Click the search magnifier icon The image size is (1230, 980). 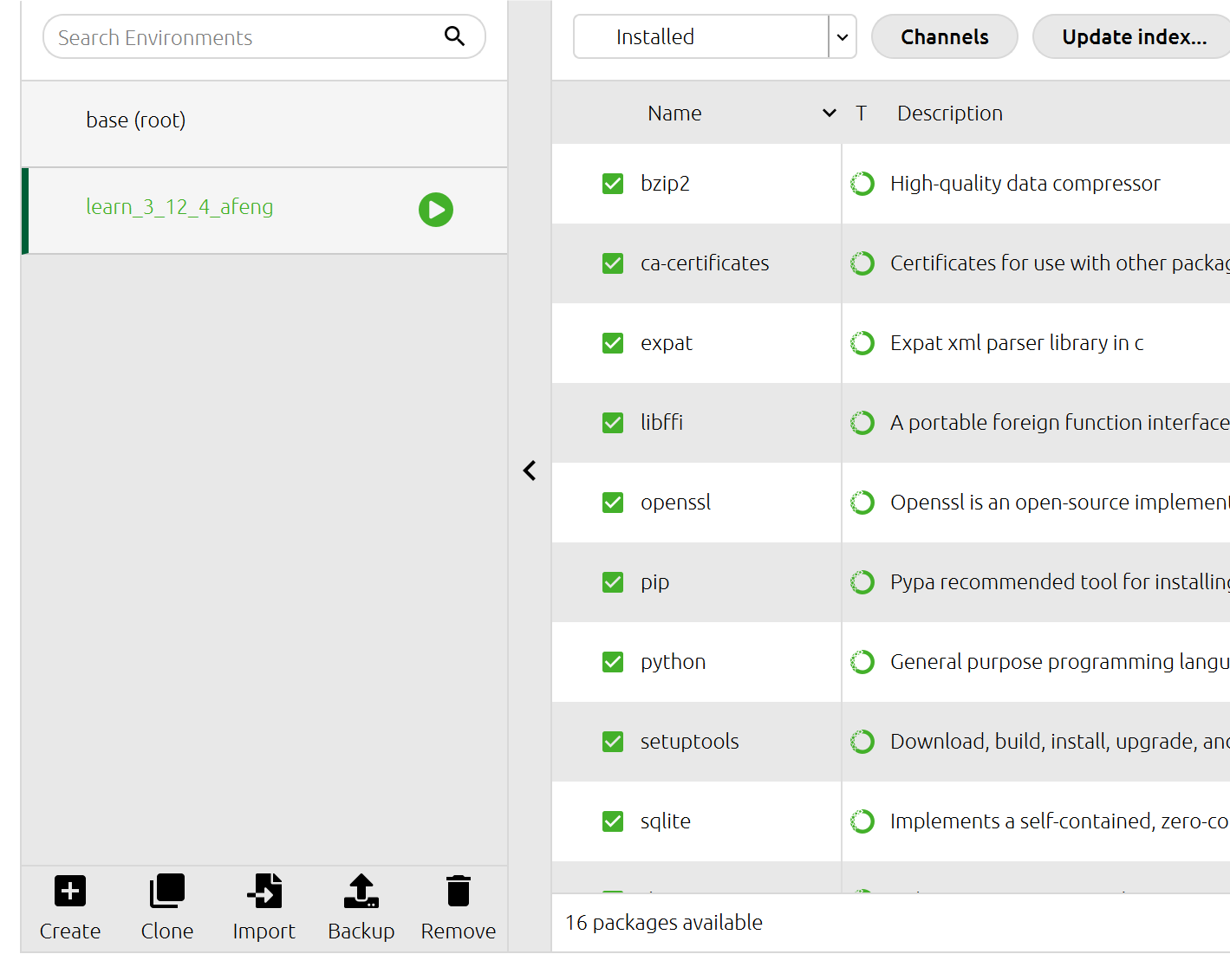tap(454, 36)
